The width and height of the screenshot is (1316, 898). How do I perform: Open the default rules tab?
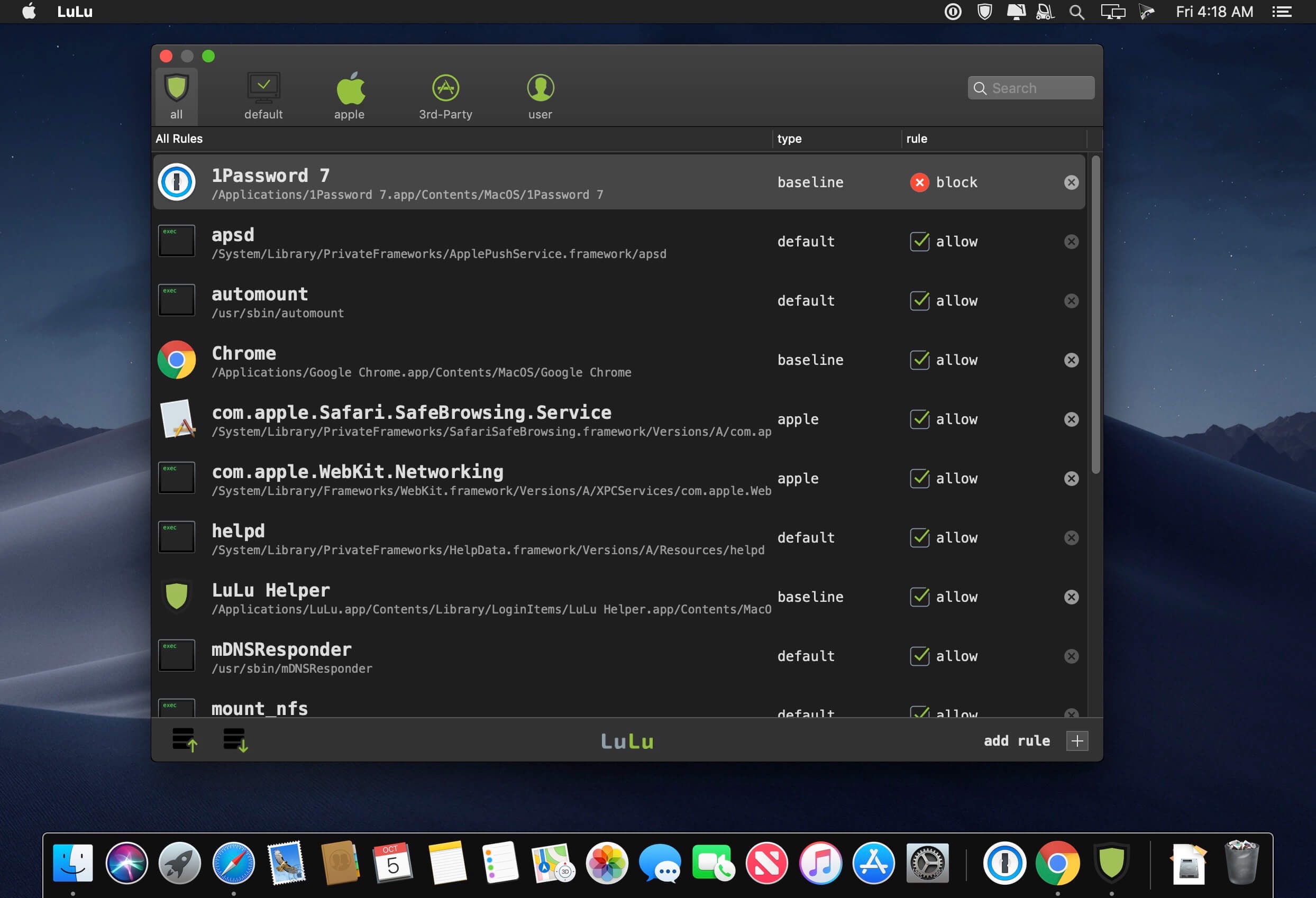(263, 96)
